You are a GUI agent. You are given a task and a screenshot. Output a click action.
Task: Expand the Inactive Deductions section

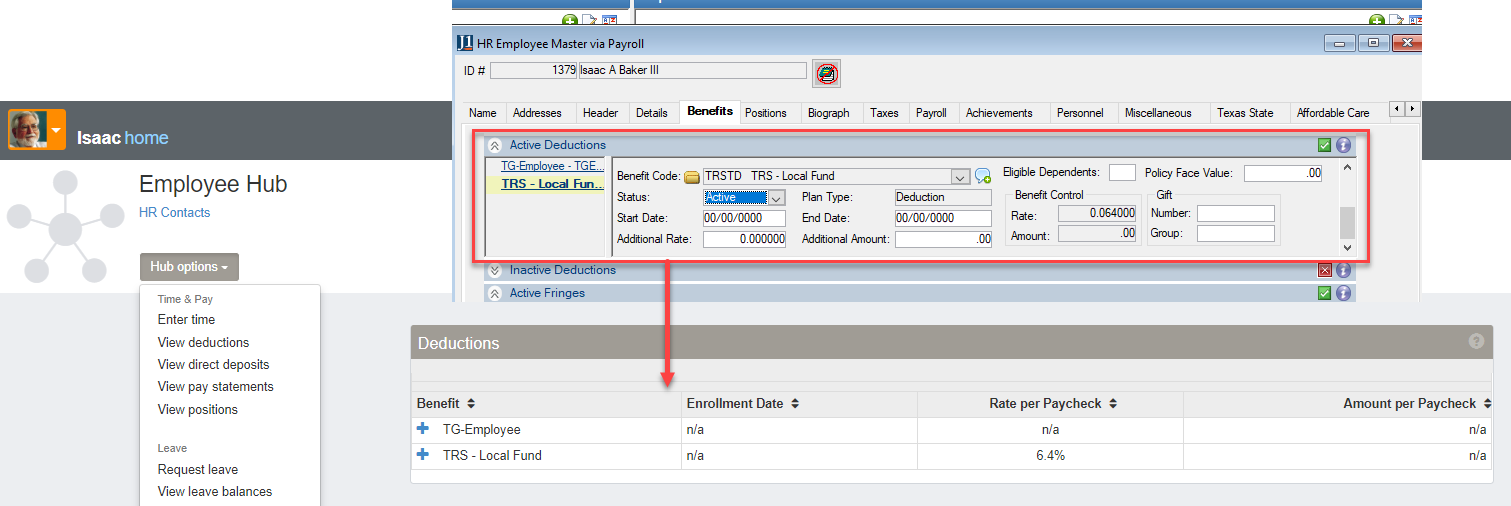tap(494, 270)
